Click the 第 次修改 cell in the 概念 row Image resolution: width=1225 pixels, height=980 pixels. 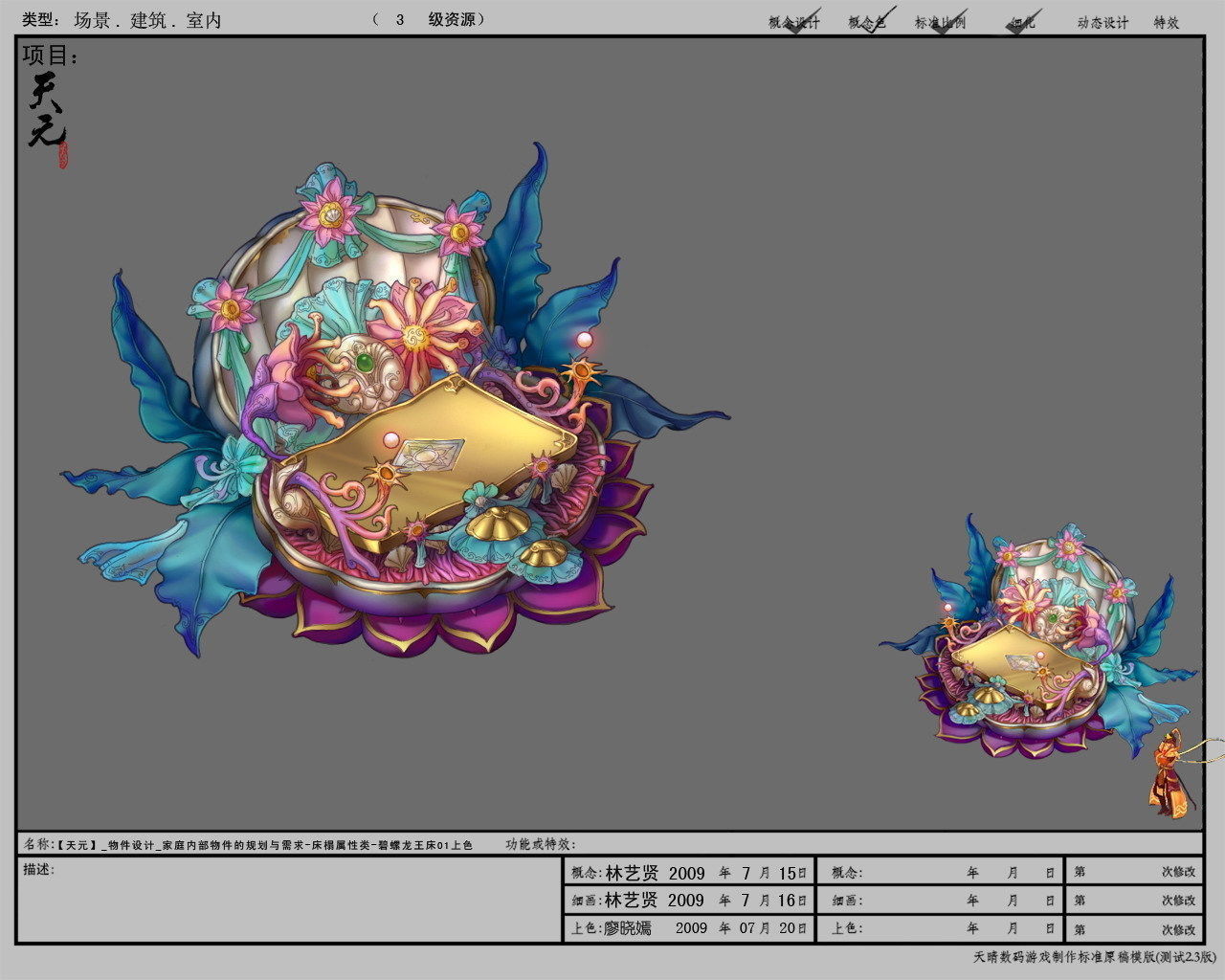click(1134, 873)
